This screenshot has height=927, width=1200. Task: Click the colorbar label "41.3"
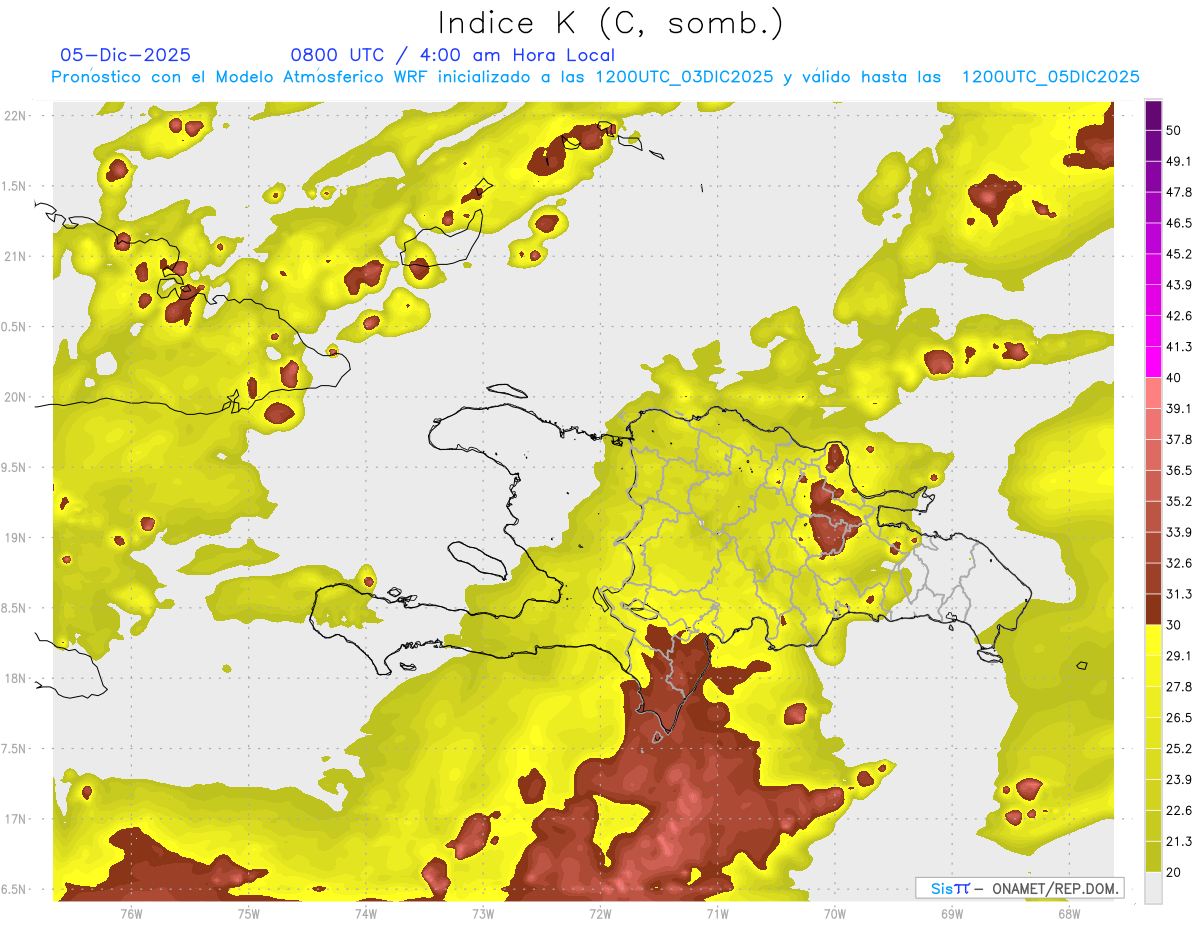click(1179, 347)
